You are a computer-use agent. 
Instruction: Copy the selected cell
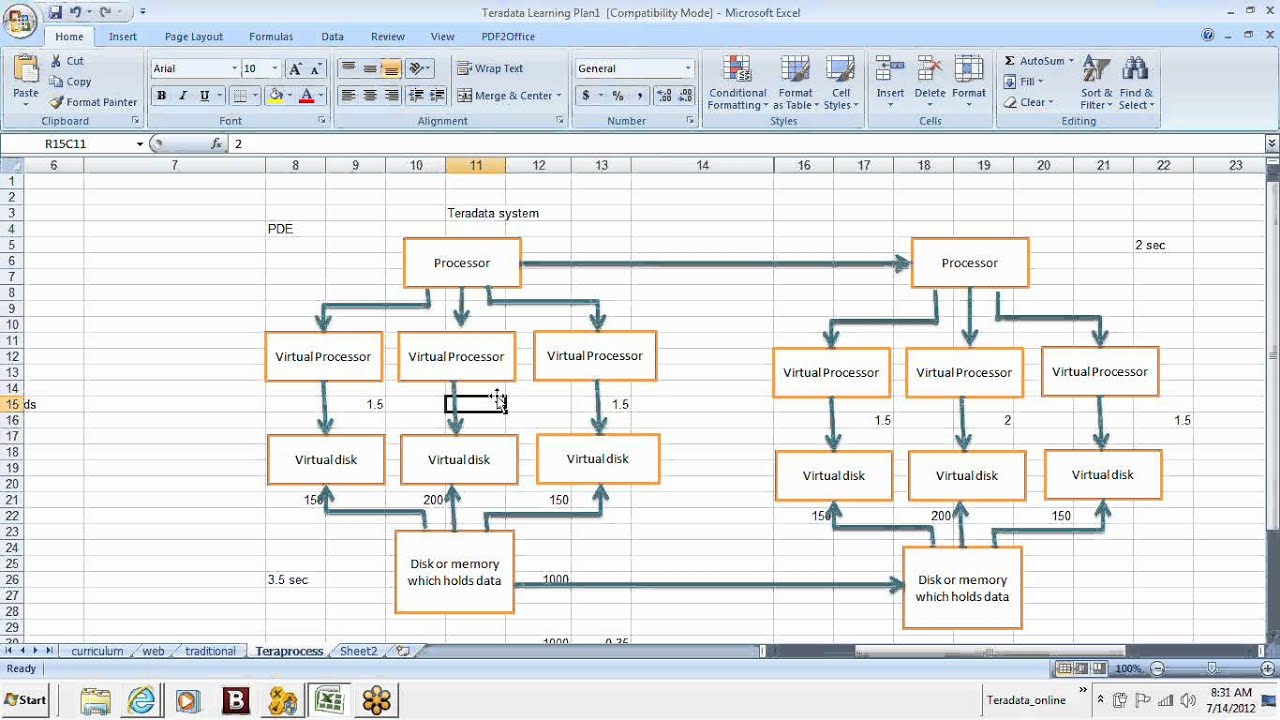tap(70, 82)
